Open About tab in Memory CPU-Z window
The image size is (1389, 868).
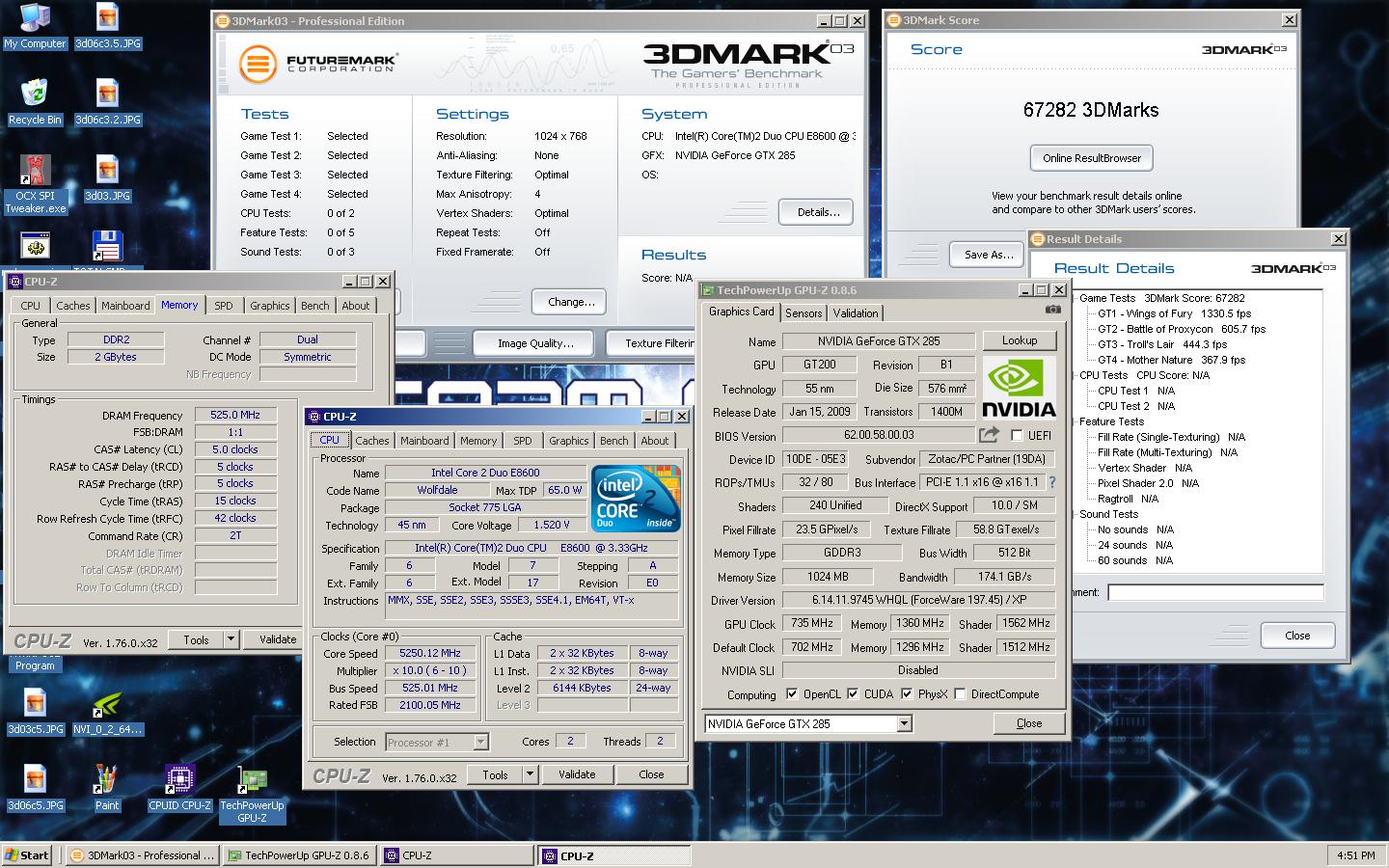356,305
